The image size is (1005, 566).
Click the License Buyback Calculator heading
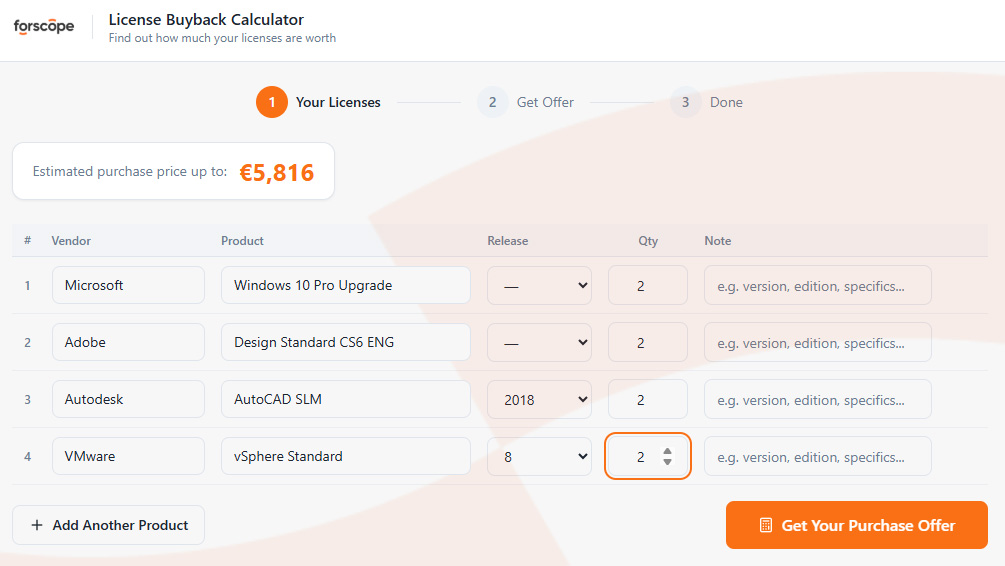tap(206, 20)
